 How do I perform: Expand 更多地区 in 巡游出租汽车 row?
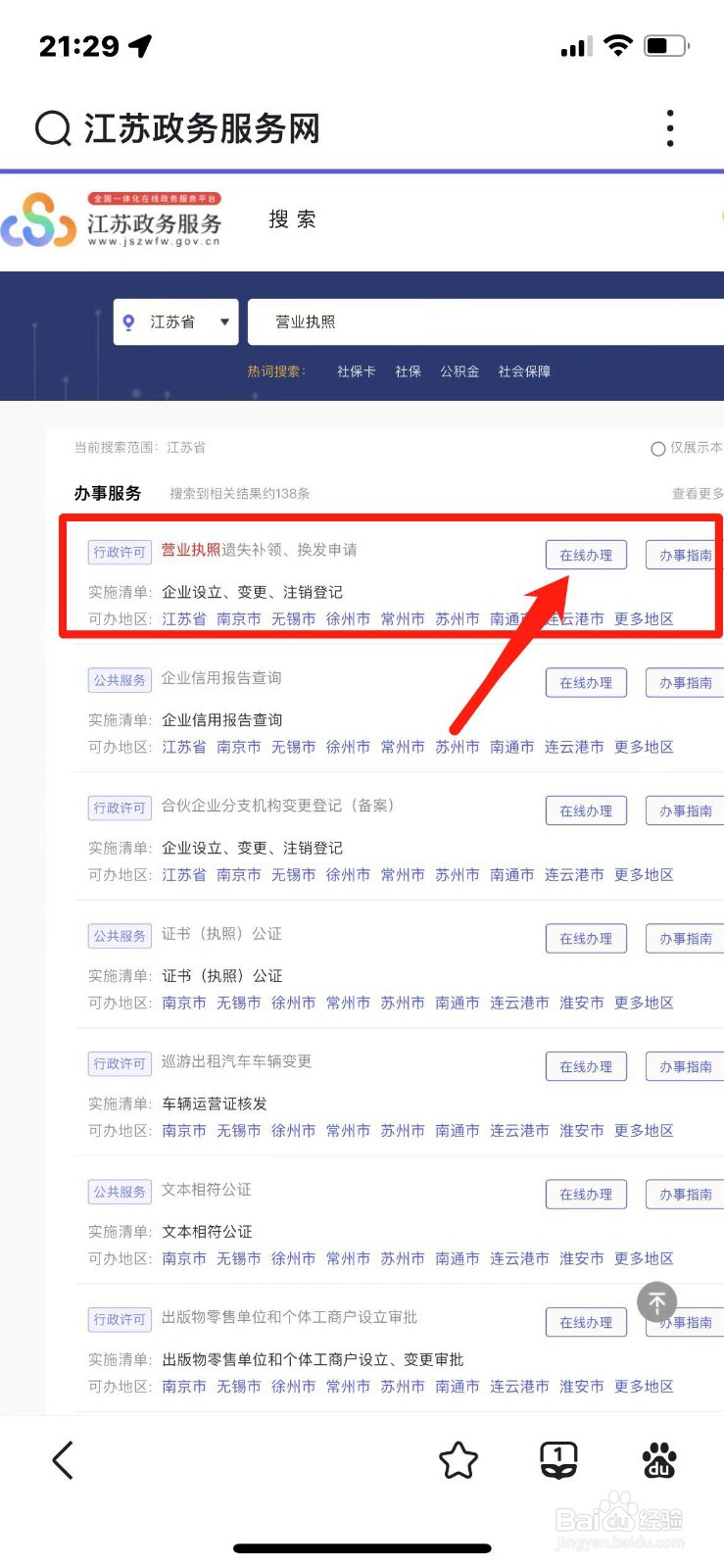point(644,1131)
